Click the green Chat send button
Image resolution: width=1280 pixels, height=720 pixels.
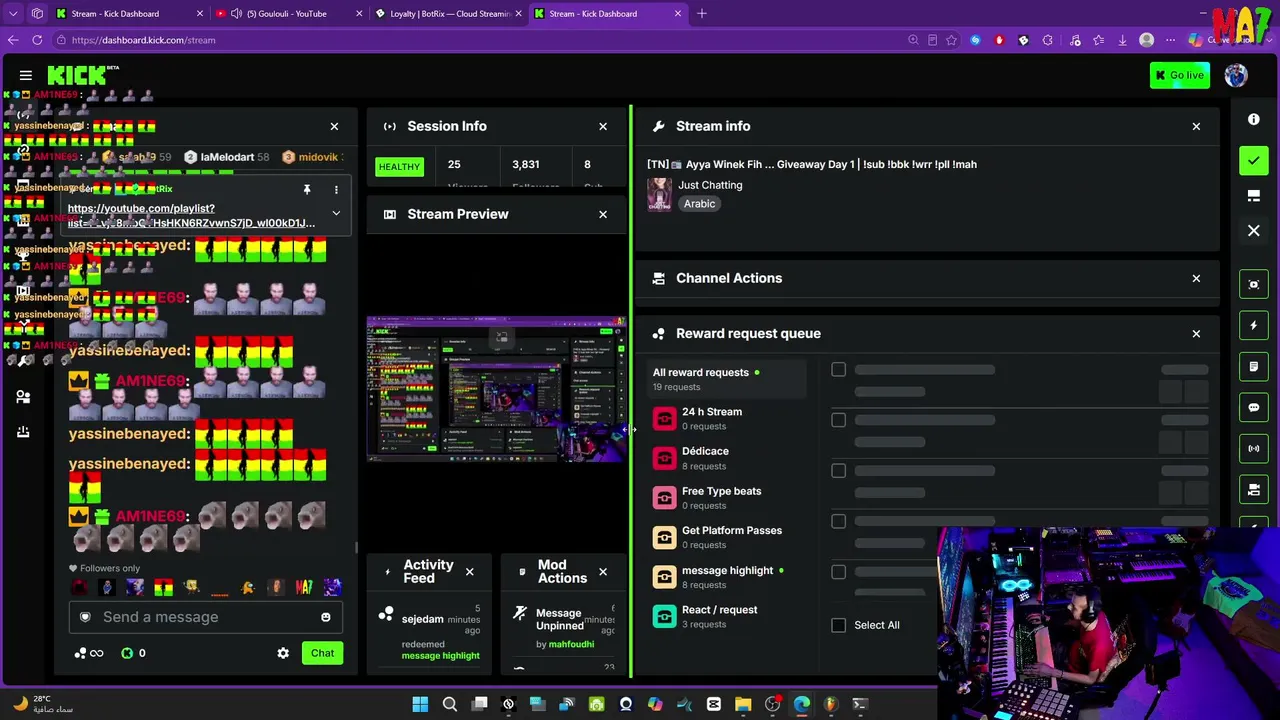pos(322,653)
